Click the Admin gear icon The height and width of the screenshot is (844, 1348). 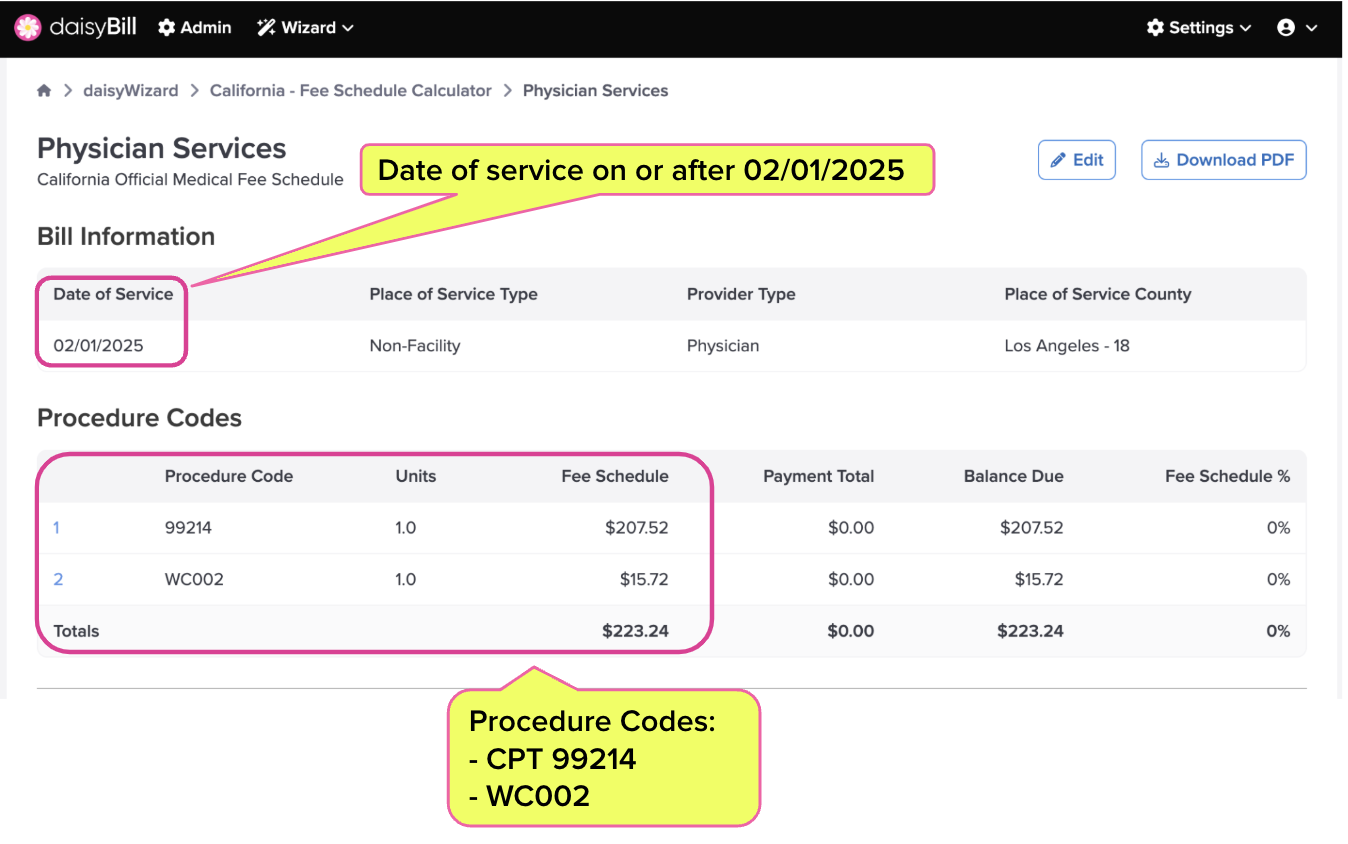pos(167,28)
